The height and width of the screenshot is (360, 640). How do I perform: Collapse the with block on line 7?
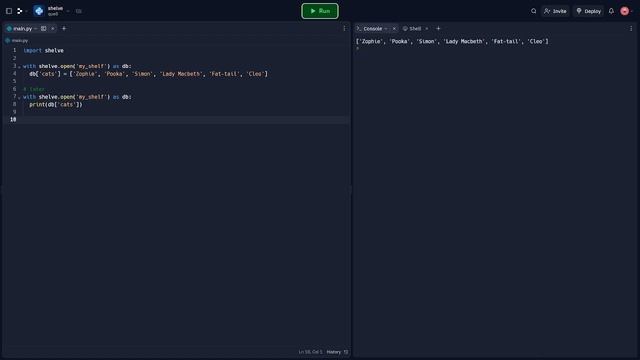tap(19, 97)
